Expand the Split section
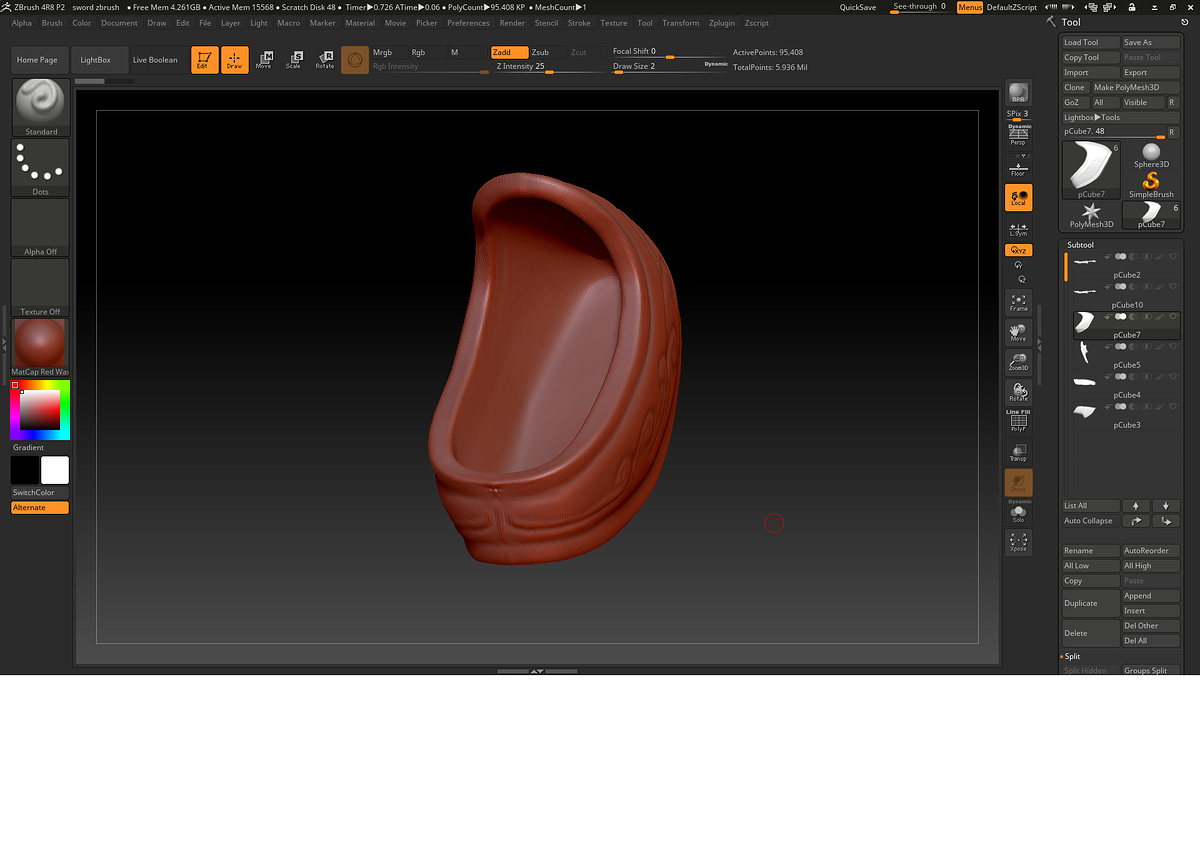 coord(1072,656)
